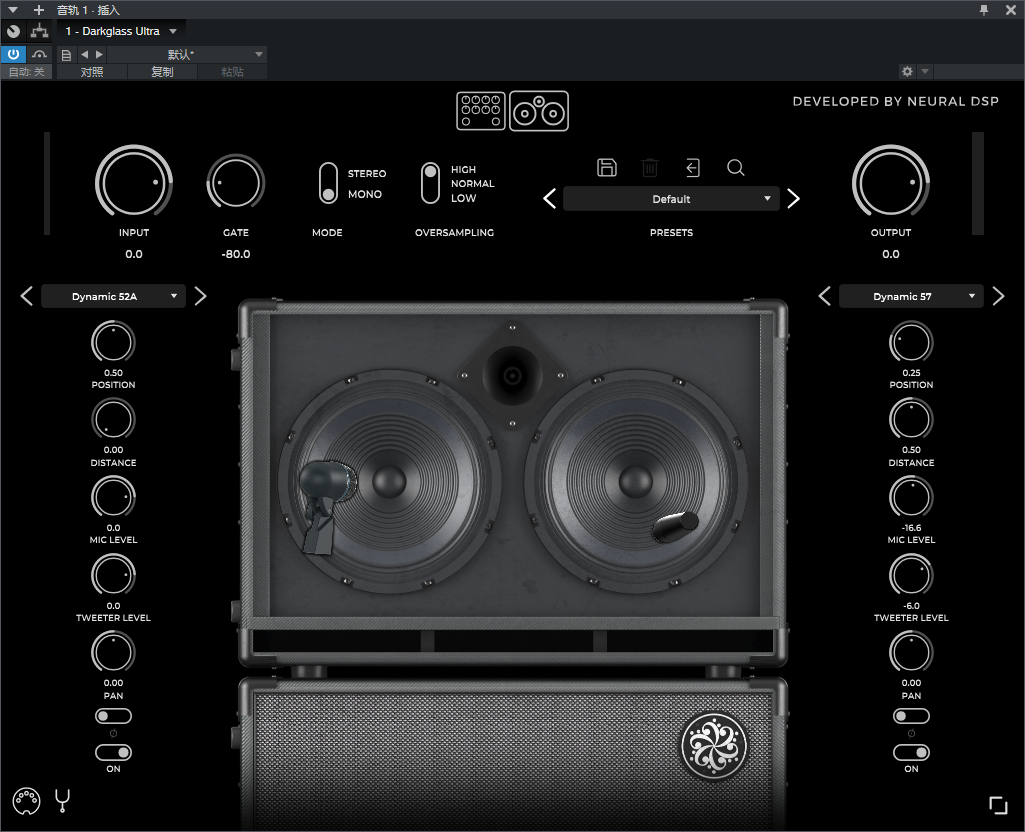Click the channel editor knob icon
1025x832 pixels.
(13, 31)
